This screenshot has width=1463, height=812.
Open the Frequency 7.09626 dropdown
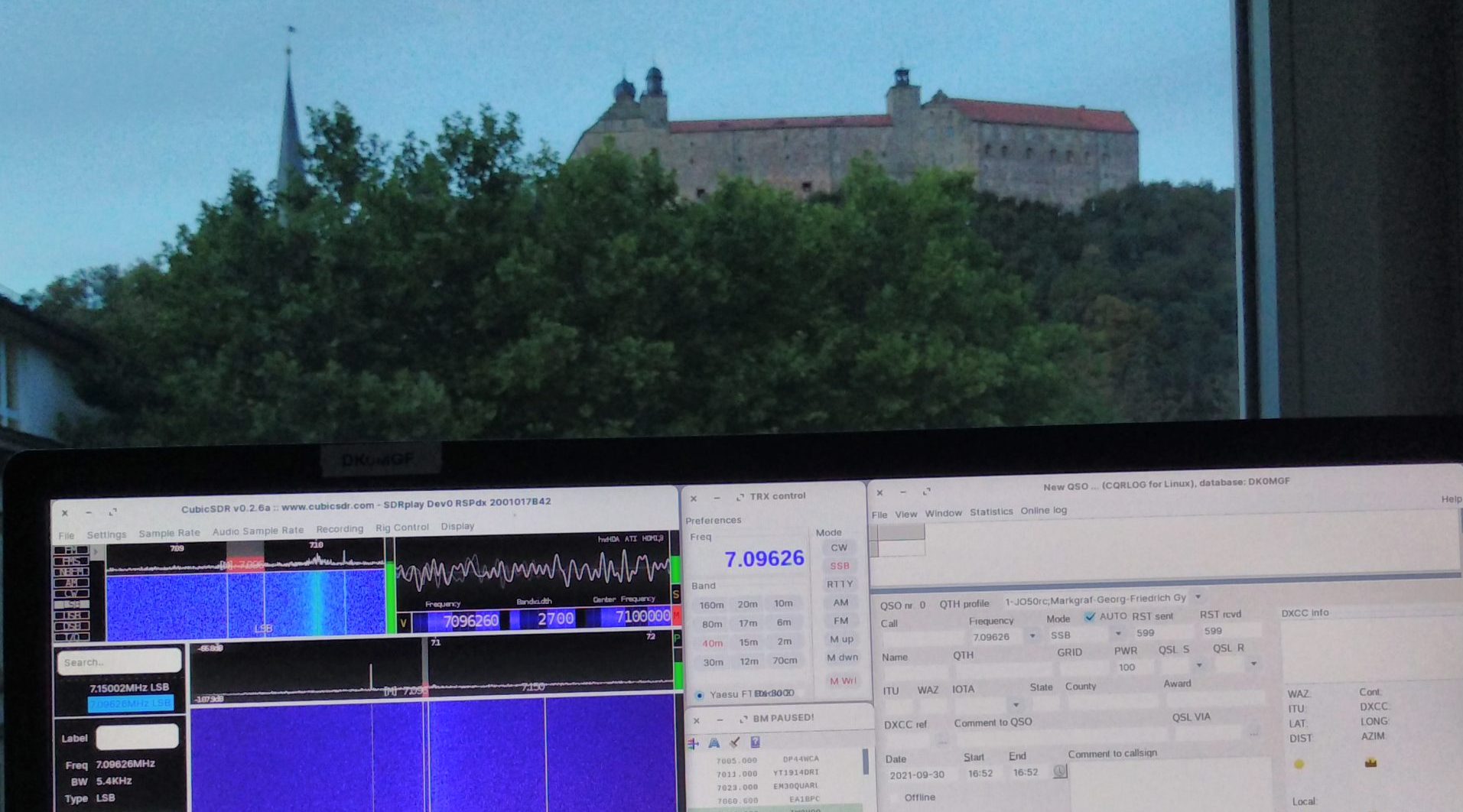(x=1032, y=636)
